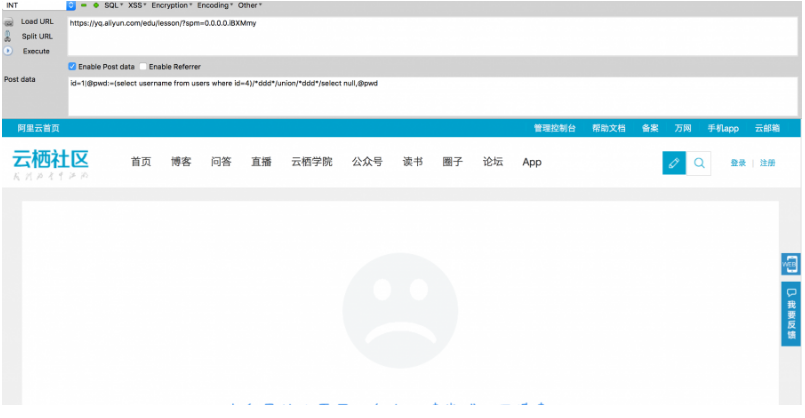805x418 pixels.
Task: Go to 首页 tab
Action: (141, 162)
